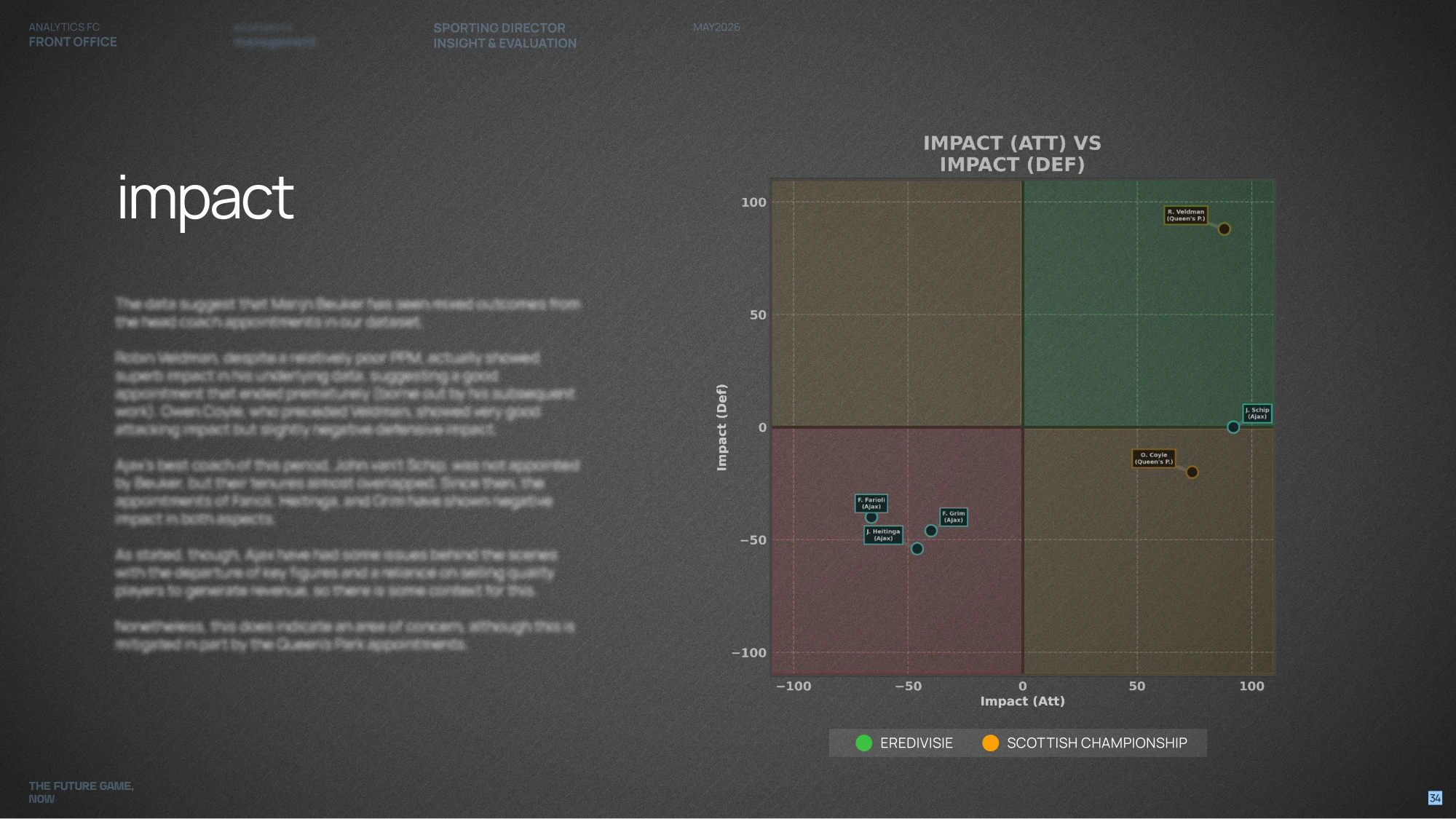This screenshot has height=819, width=1456.
Task: Click the R. Veldman (Queen's P.) label
Action: tap(1185, 215)
